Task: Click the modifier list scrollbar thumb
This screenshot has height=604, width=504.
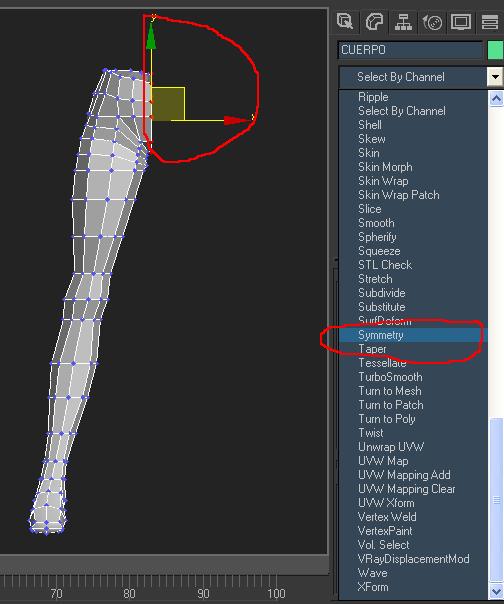Action: pos(496,500)
